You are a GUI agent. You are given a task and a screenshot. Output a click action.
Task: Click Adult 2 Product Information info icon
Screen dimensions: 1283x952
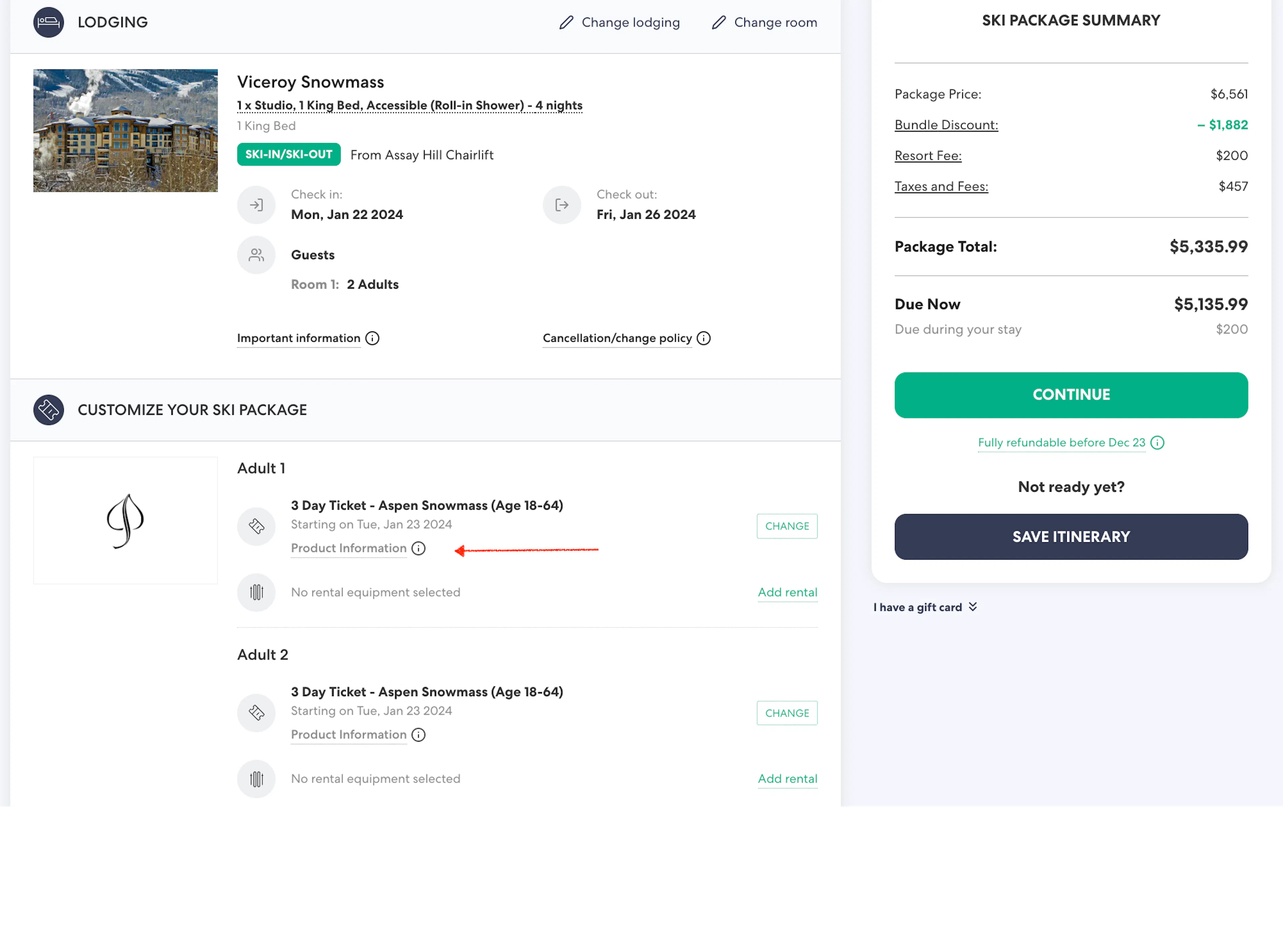tap(418, 735)
